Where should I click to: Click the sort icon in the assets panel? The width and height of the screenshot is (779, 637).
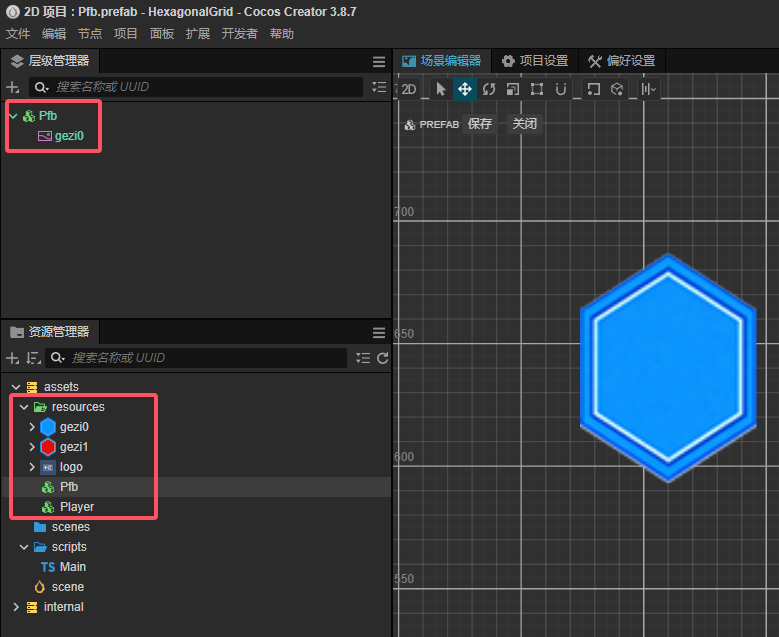click(33, 358)
